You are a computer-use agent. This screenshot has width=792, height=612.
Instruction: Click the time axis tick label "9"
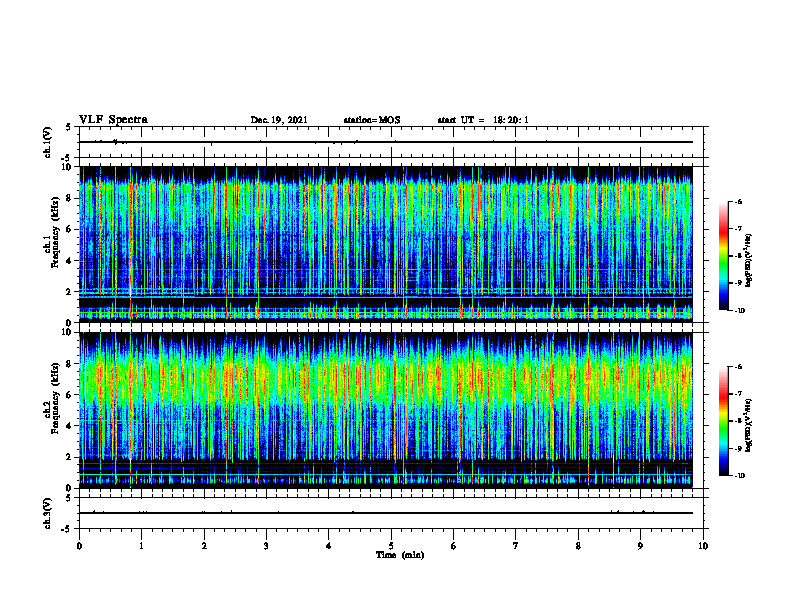point(640,546)
